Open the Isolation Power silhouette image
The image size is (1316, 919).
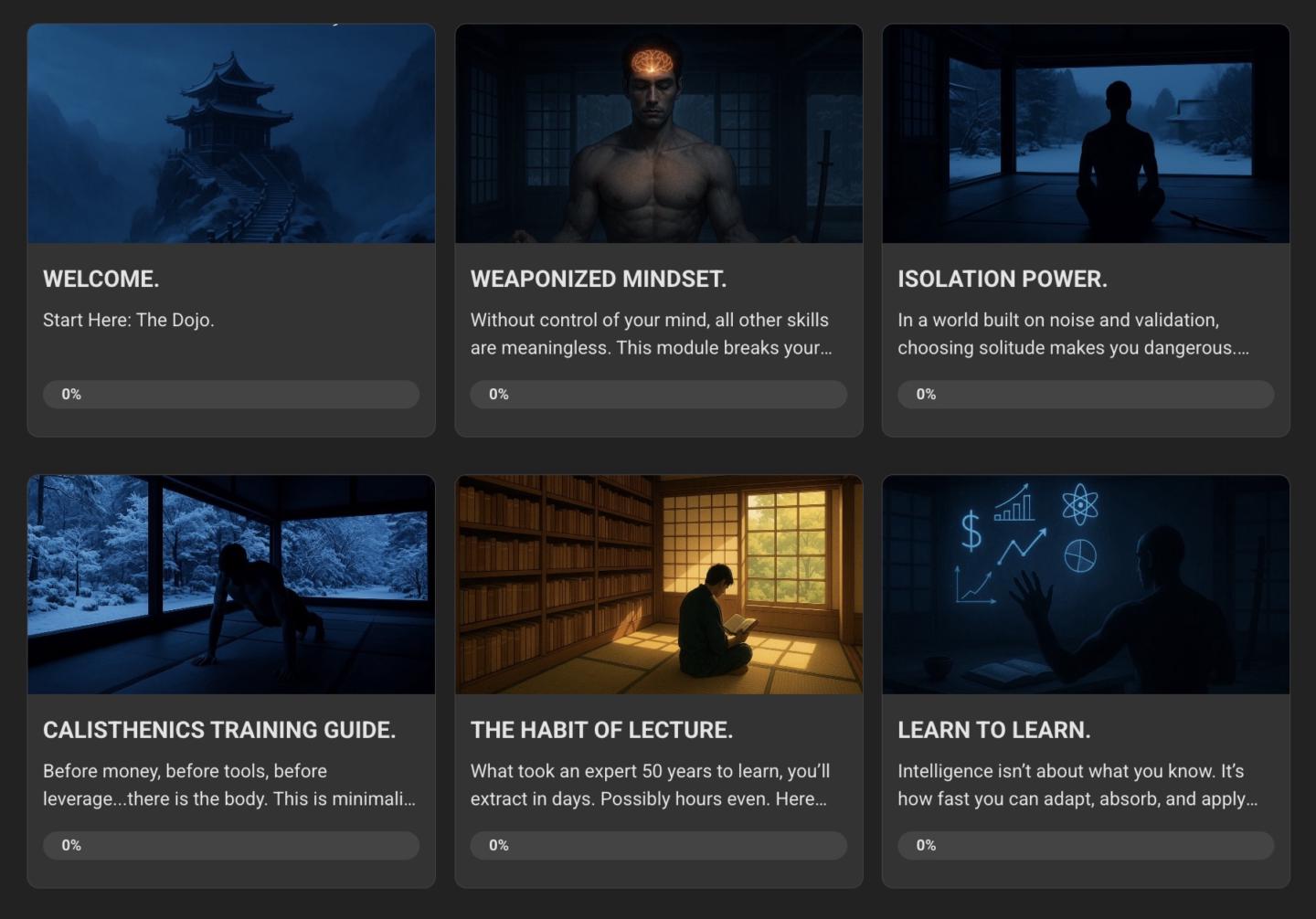[x=1086, y=133]
